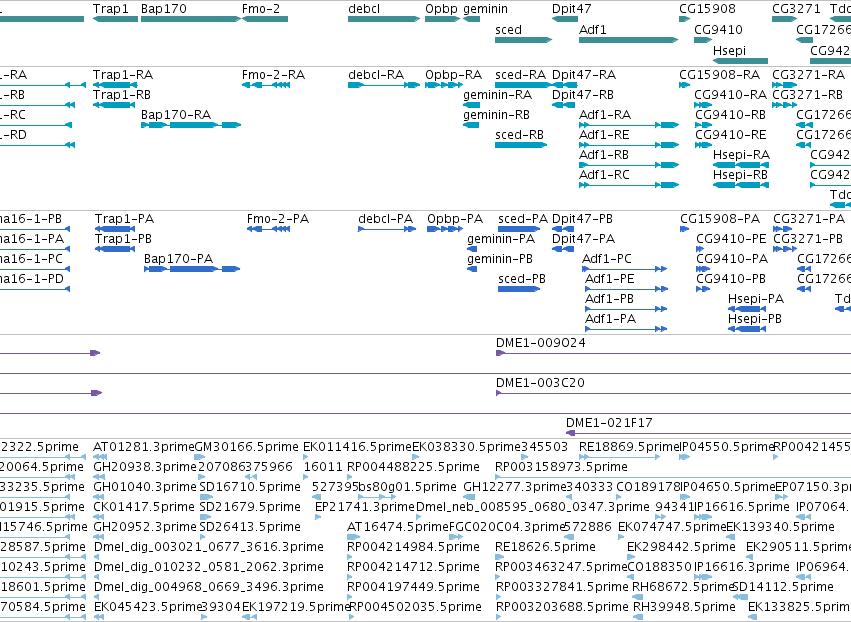
Task: Select the Hsepi gene label
Action: point(729,50)
